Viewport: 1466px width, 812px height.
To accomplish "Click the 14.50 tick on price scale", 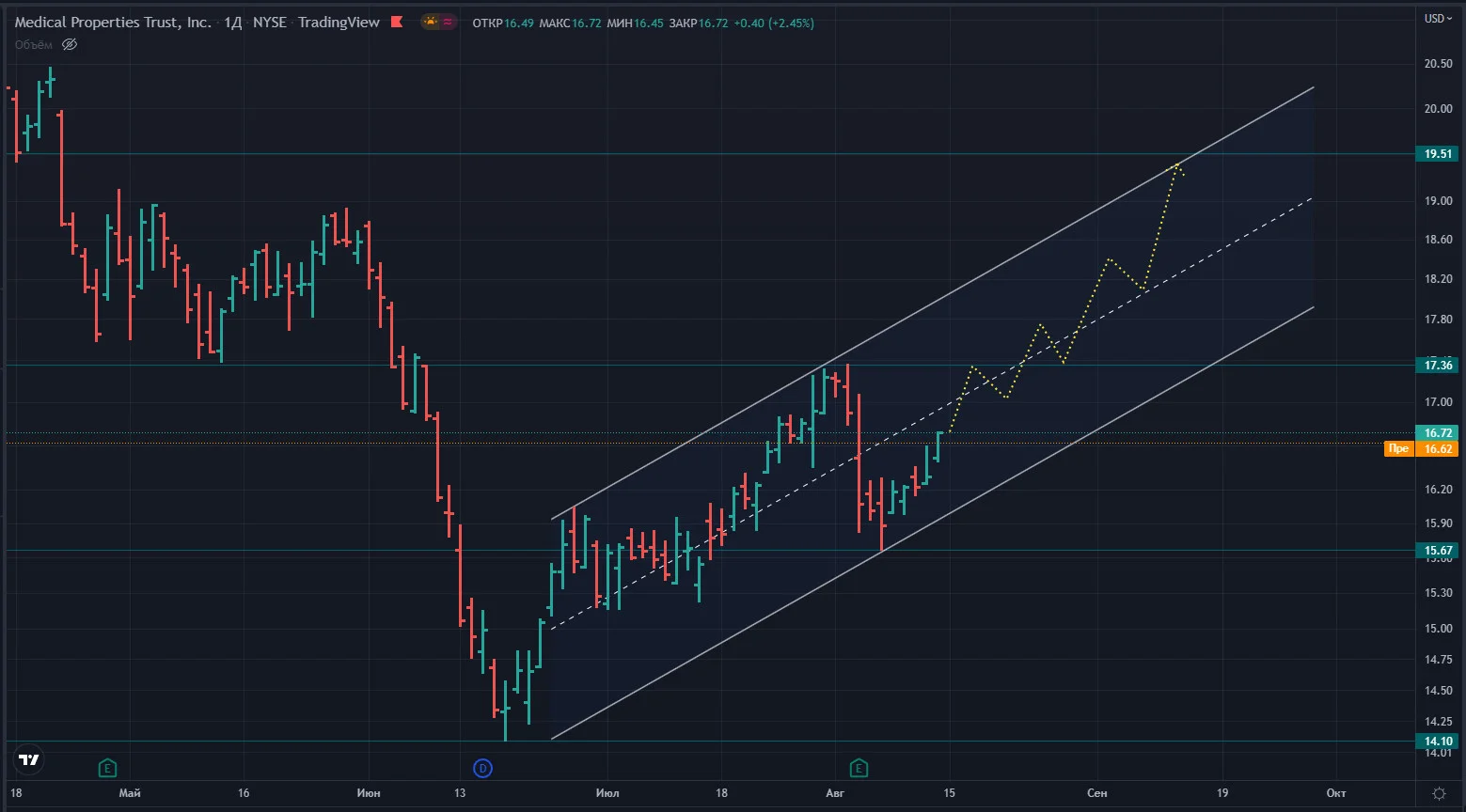I will pos(1438,691).
